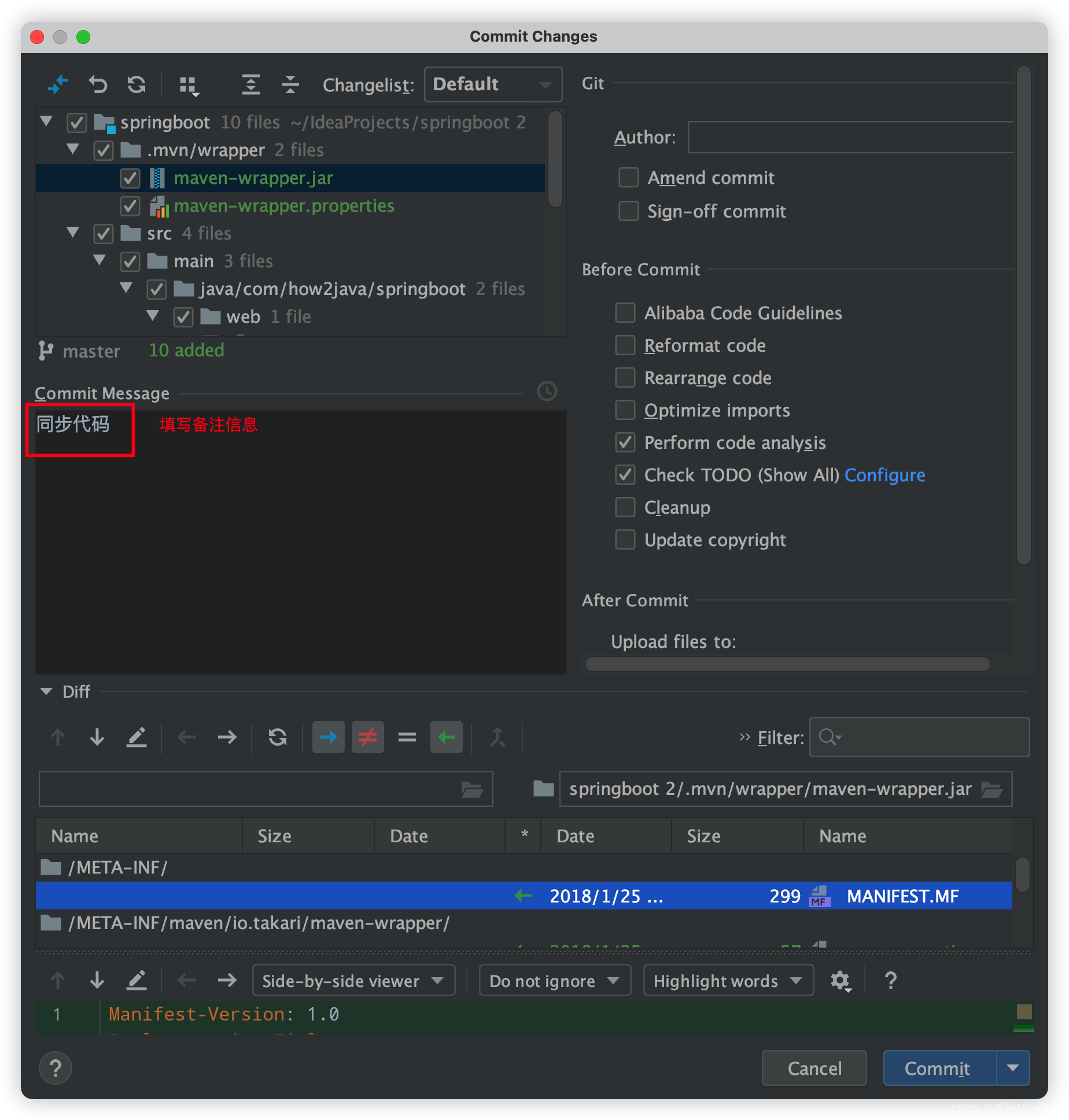Toggle show new files on left blue arrow
This screenshot has width=1069, height=1120.
click(328, 737)
